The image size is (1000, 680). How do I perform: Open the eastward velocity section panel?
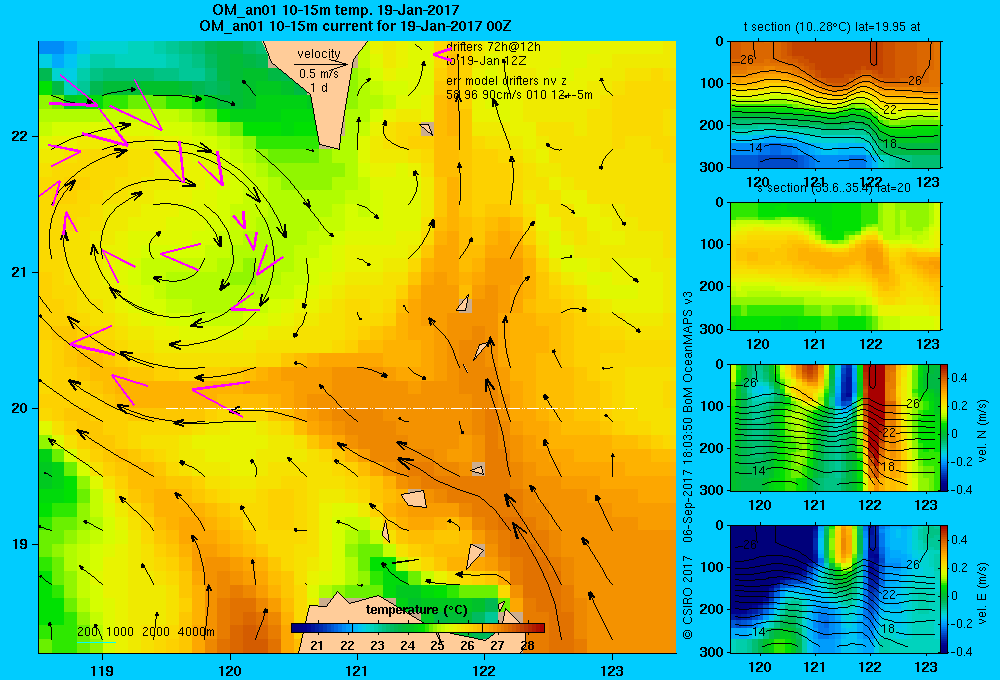pyautogui.click(x=835, y=589)
